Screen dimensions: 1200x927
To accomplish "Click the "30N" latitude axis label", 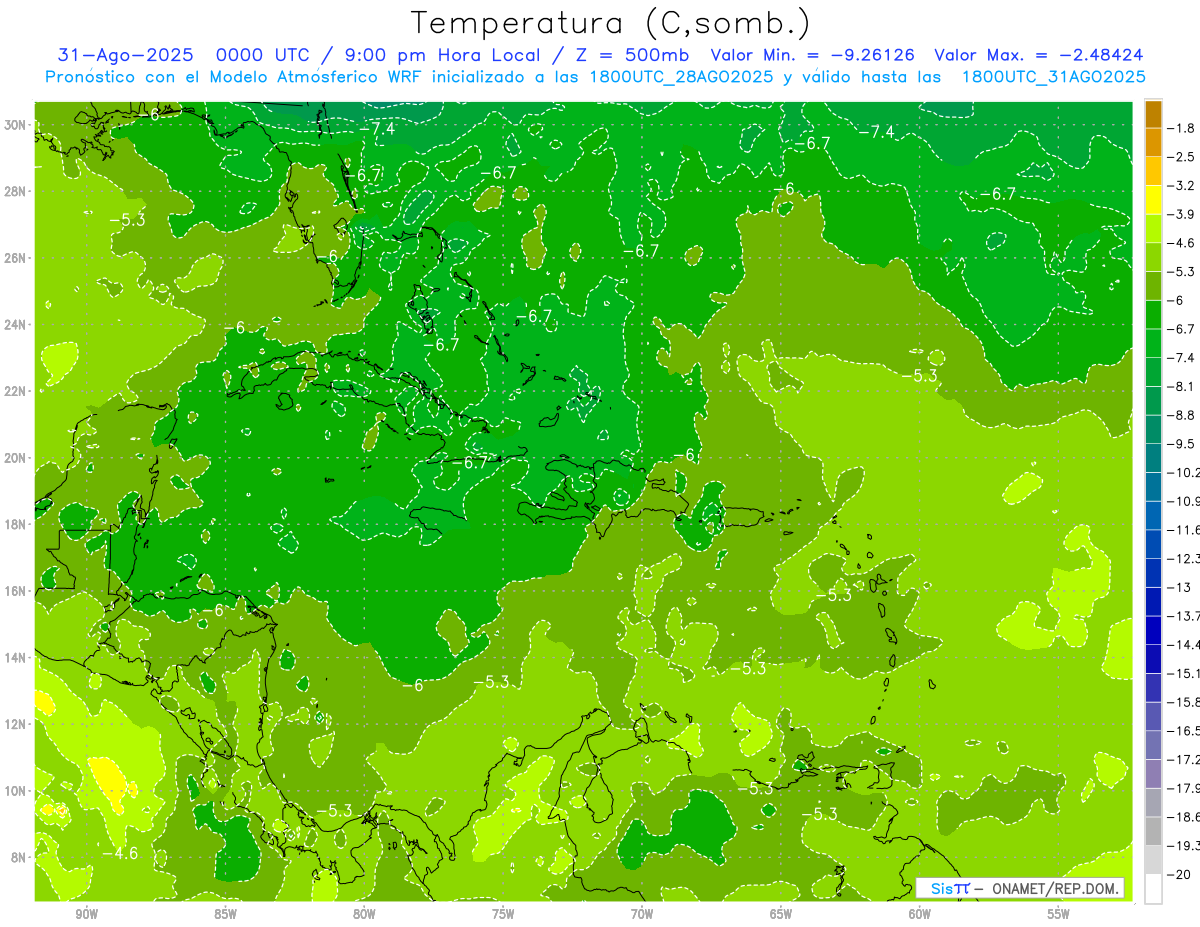I will point(15,125).
